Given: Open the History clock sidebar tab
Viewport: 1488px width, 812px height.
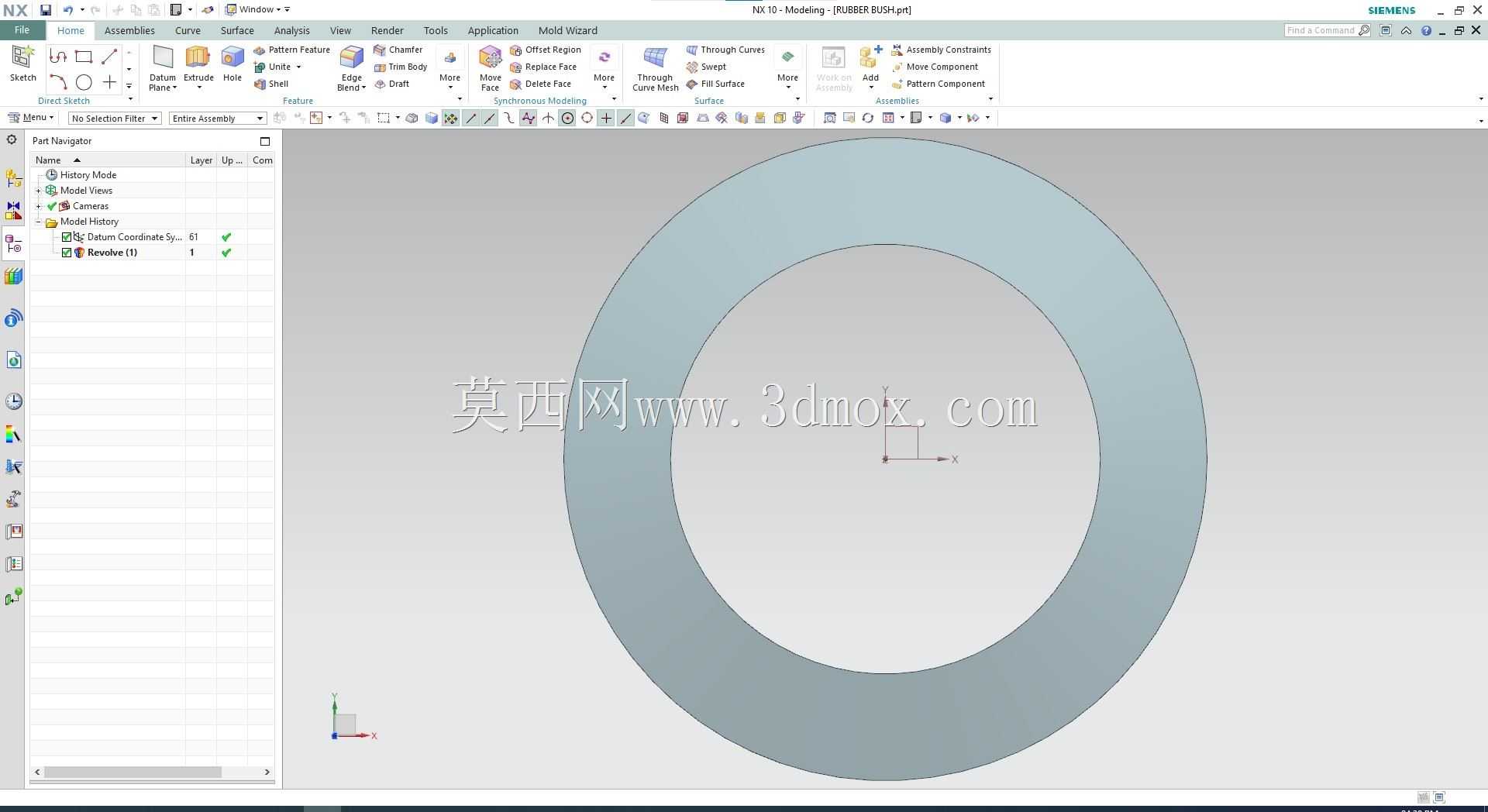Looking at the screenshot, I should pos(14,401).
